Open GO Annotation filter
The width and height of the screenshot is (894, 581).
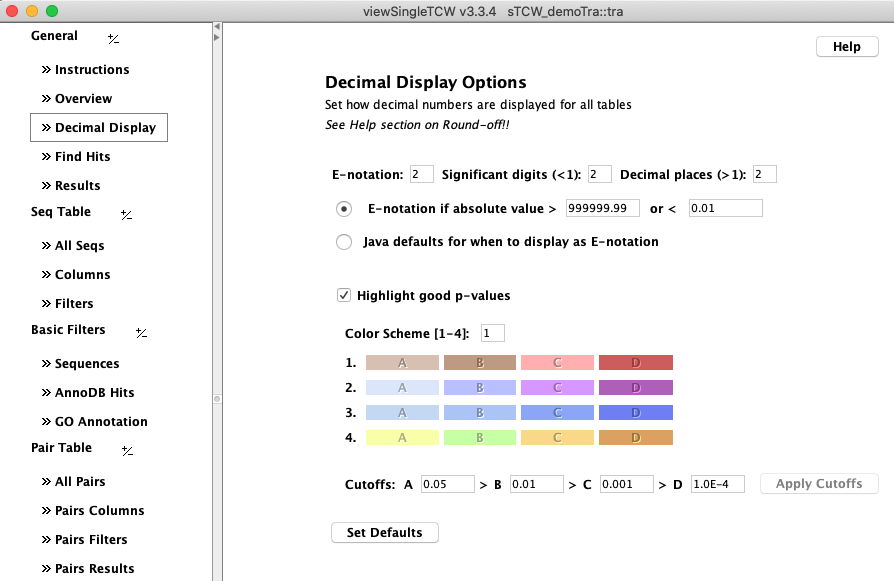(x=100, y=422)
